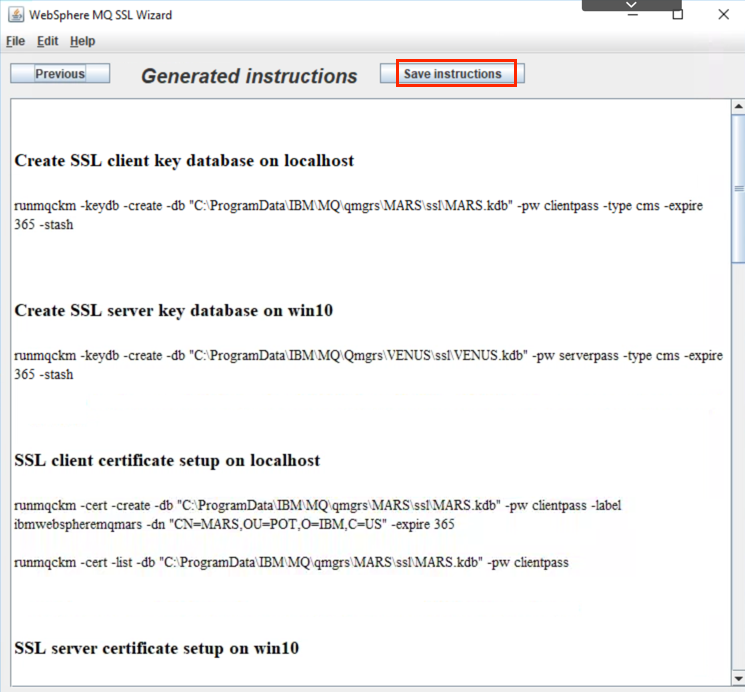The image size is (745, 692).
Task: Click the Java app icon in title bar
Action: pos(16,15)
